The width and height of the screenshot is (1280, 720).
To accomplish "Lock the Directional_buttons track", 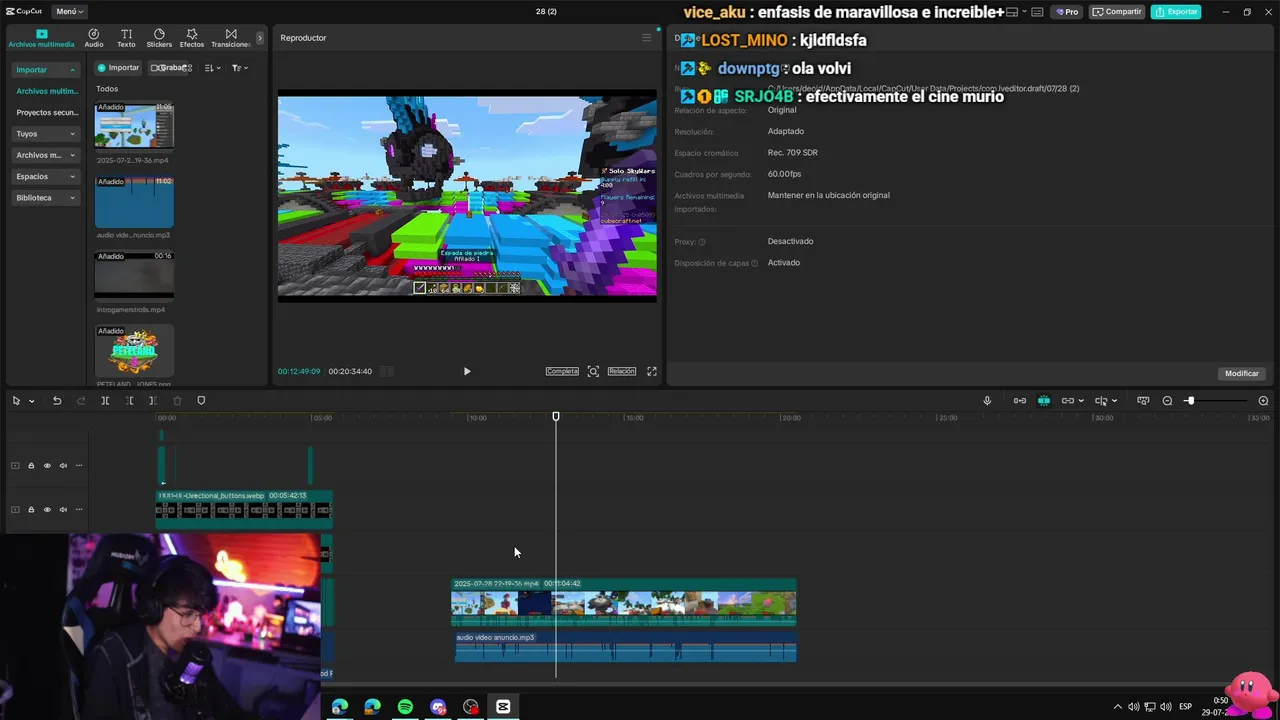I will tap(31, 509).
